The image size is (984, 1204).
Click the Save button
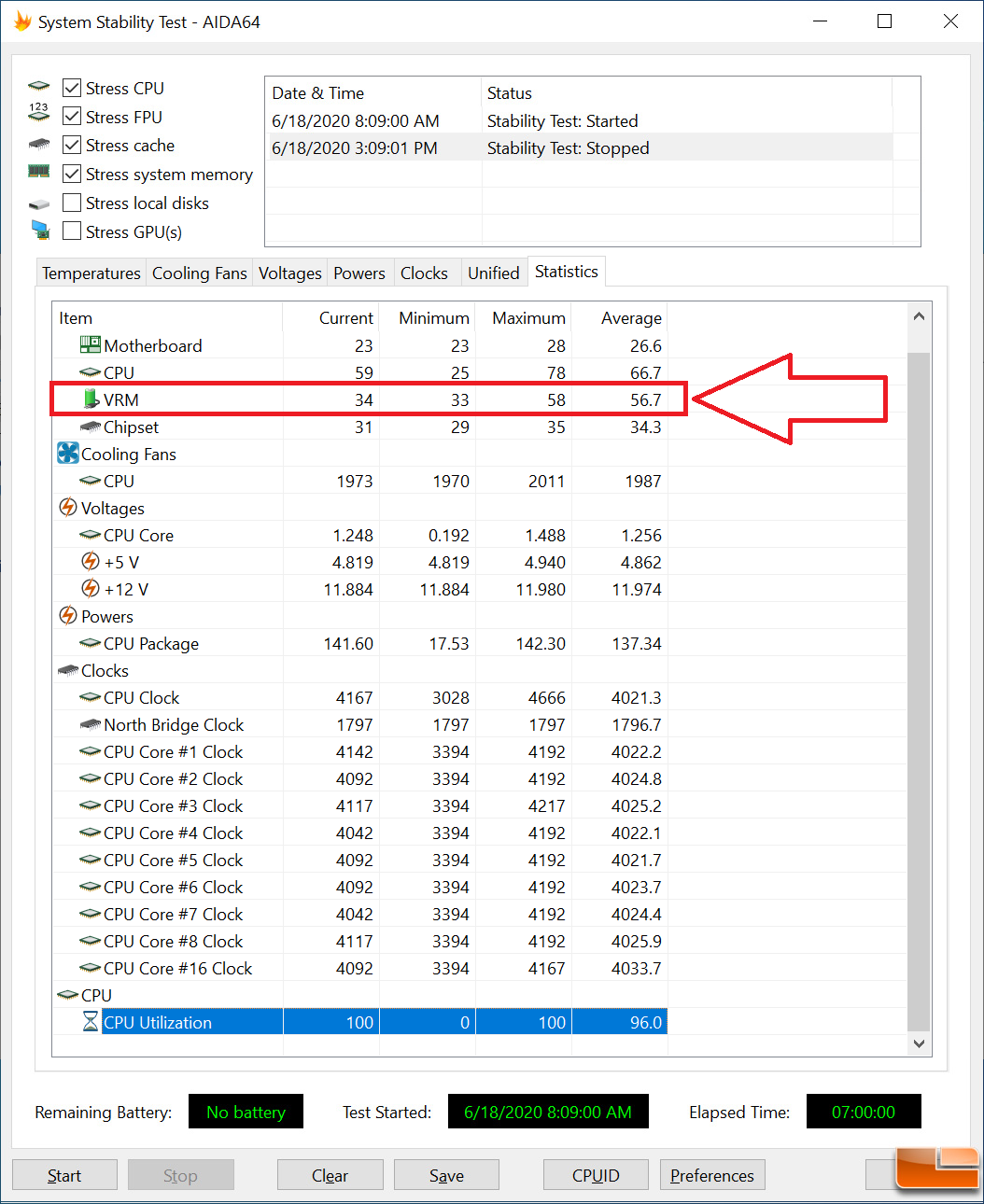tap(446, 1175)
